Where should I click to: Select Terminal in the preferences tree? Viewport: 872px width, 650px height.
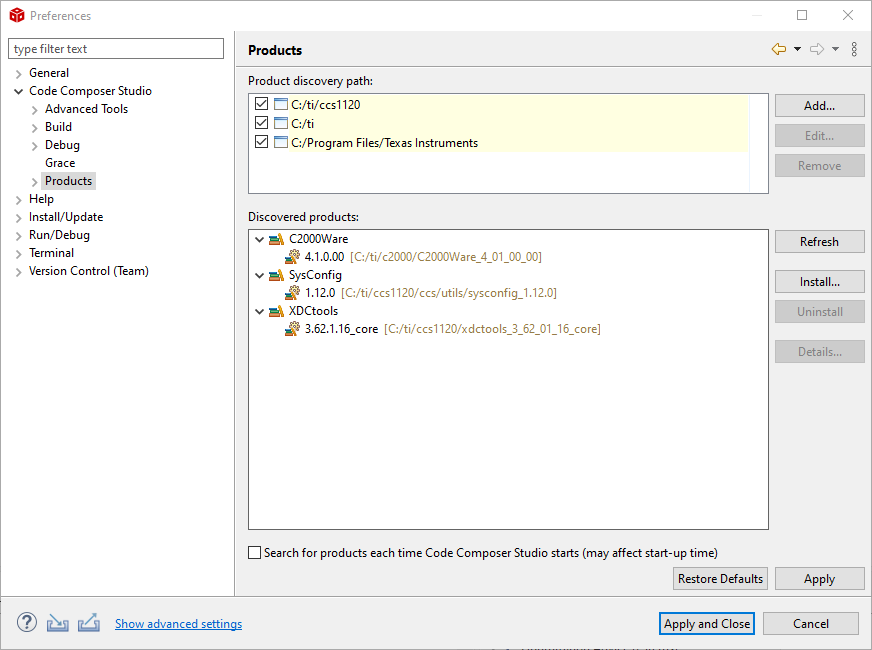pyautogui.click(x=51, y=253)
